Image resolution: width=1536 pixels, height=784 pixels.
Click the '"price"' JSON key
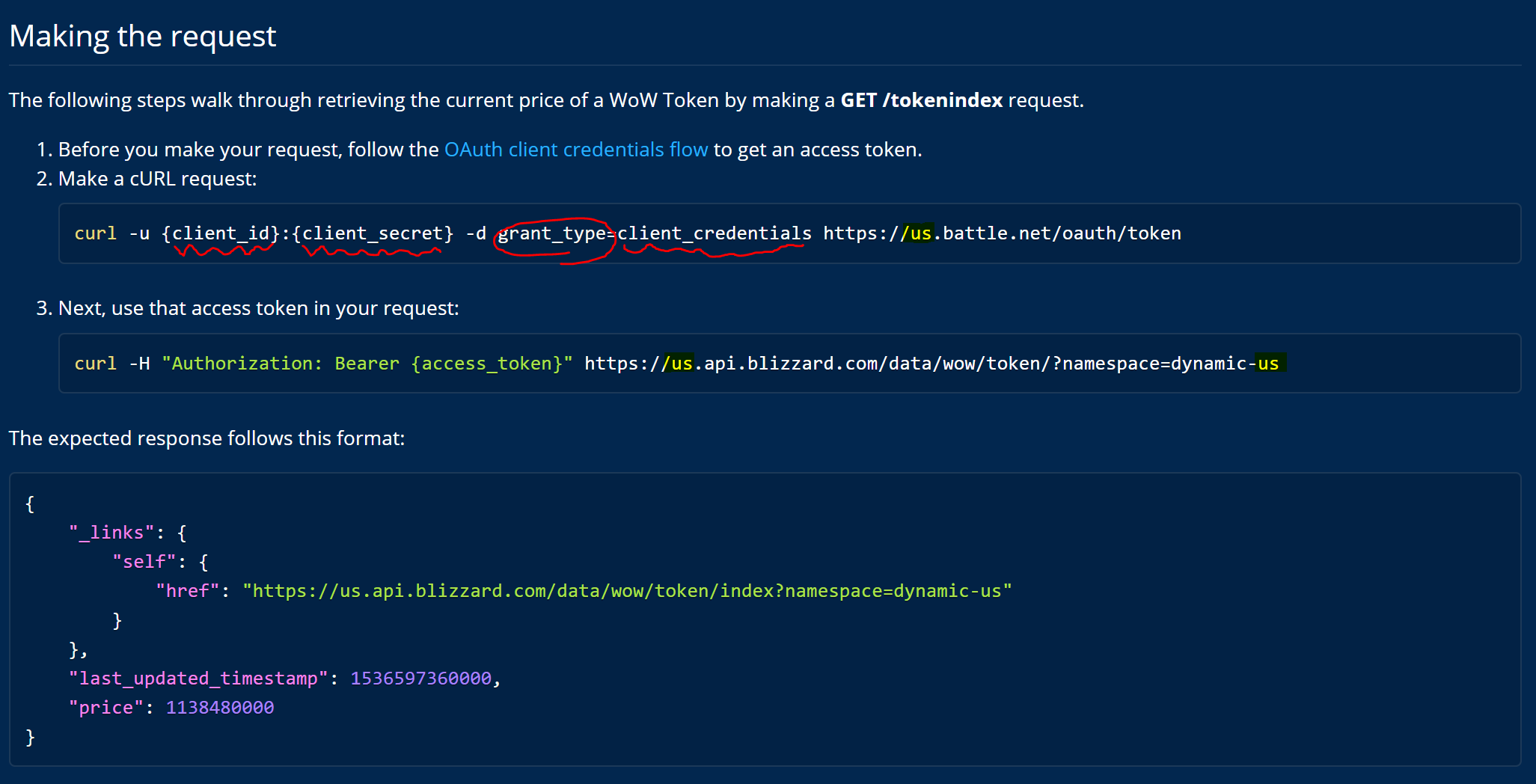pyautogui.click(x=105, y=708)
